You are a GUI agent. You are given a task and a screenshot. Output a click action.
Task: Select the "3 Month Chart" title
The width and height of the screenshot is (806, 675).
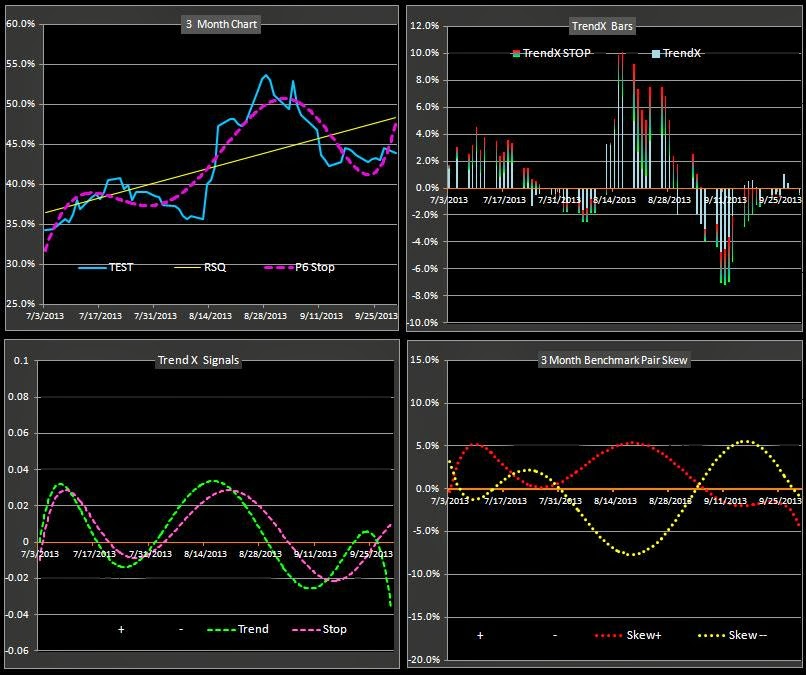(221, 24)
